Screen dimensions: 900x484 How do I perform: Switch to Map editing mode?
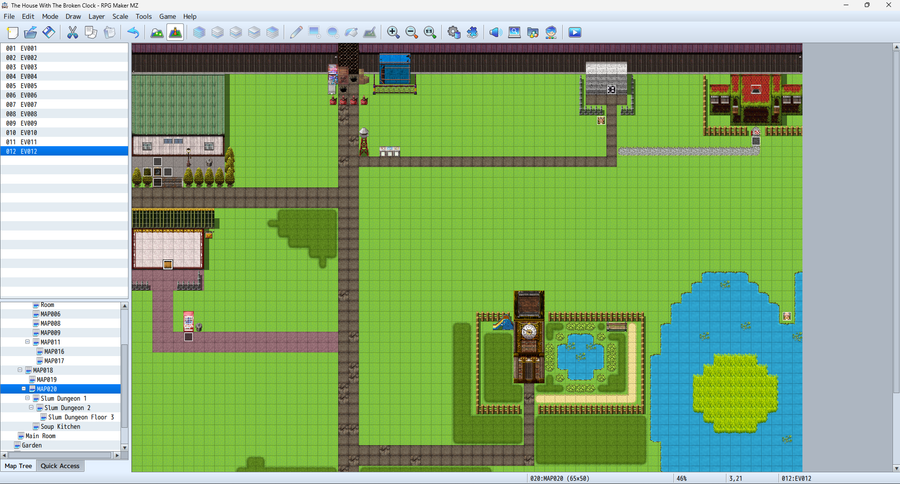point(157,32)
